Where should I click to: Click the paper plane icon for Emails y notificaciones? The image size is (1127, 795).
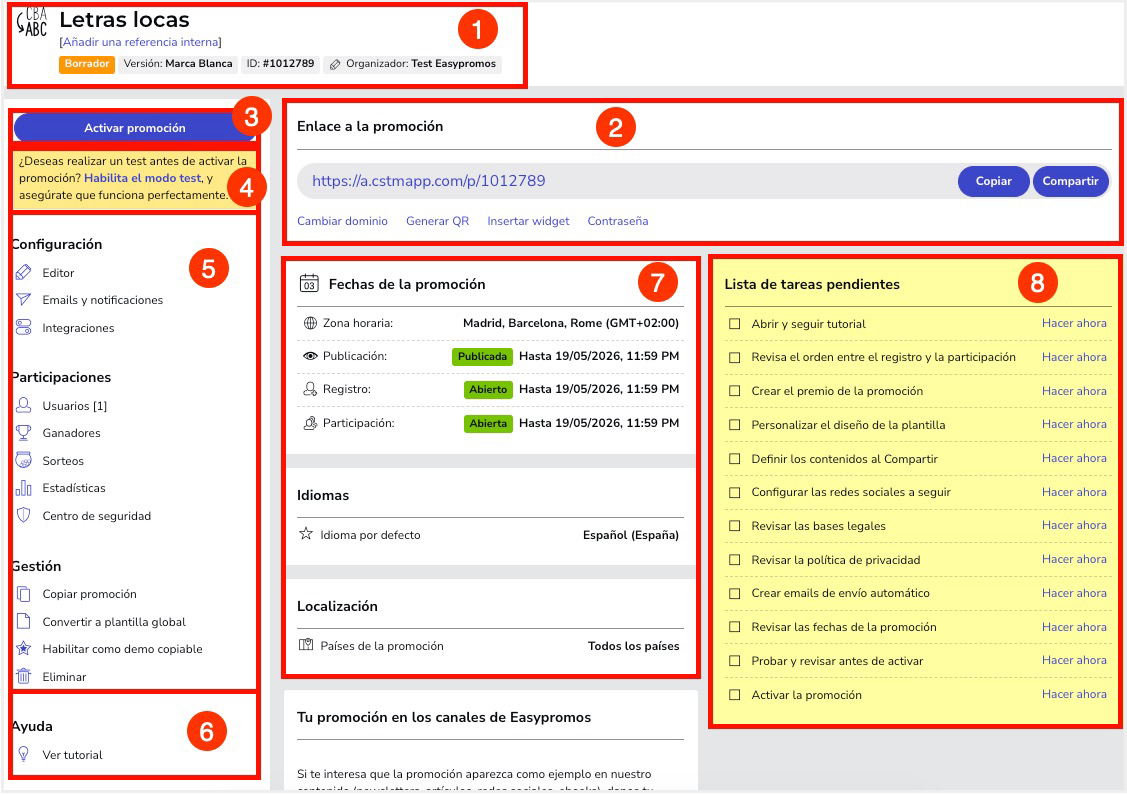[x=24, y=300]
